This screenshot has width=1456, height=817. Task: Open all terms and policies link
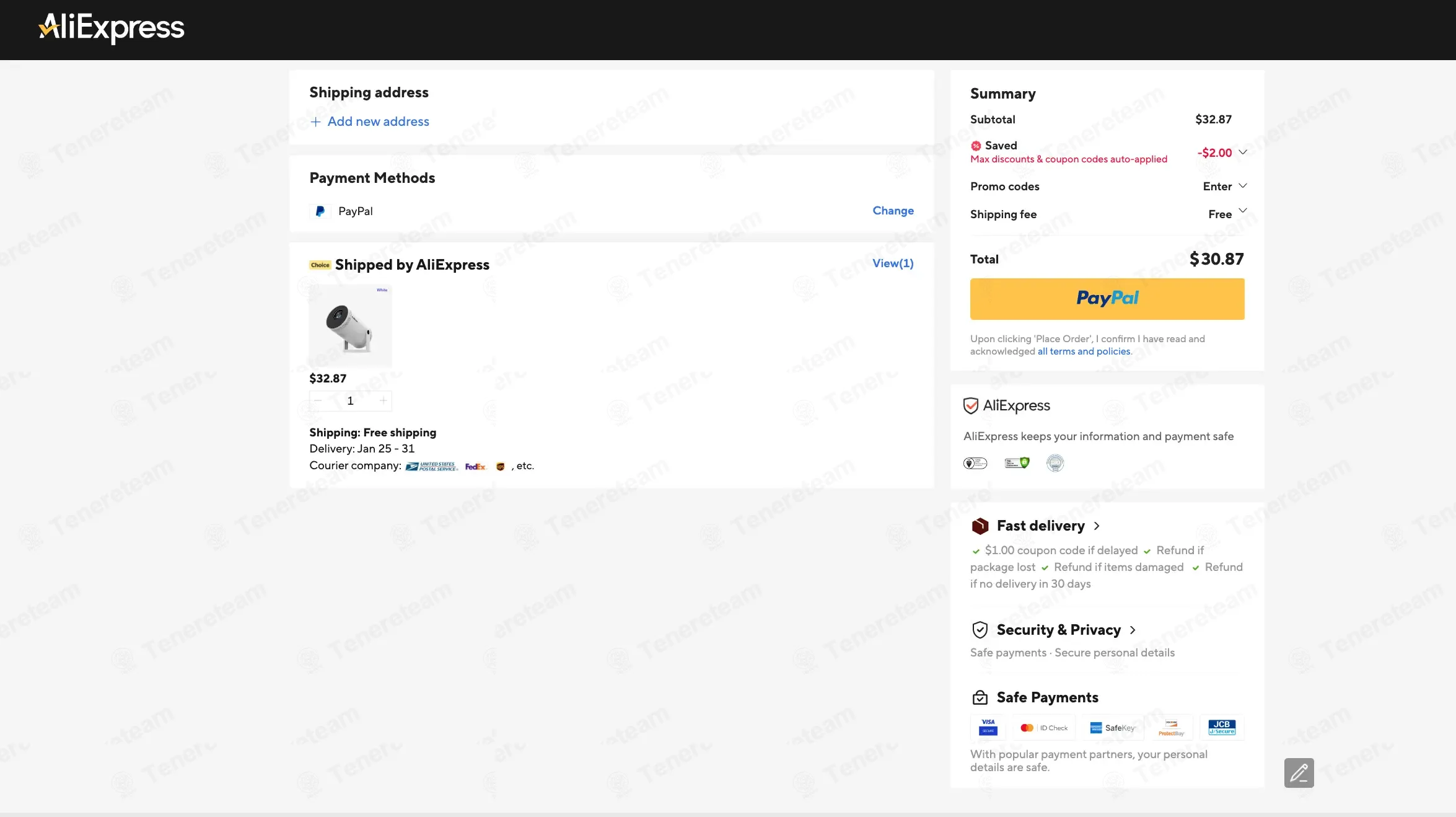(1084, 351)
